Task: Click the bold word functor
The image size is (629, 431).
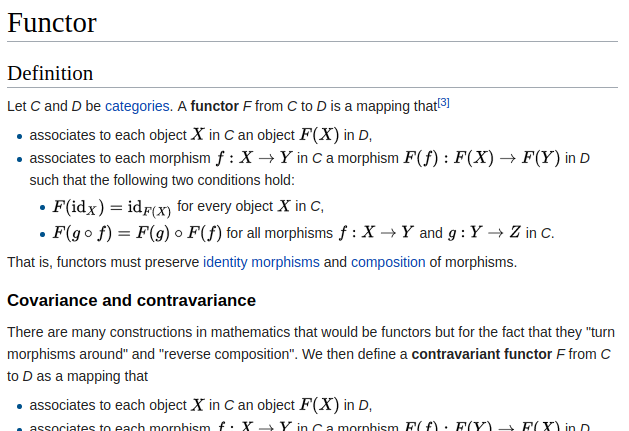Action: click(215, 106)
